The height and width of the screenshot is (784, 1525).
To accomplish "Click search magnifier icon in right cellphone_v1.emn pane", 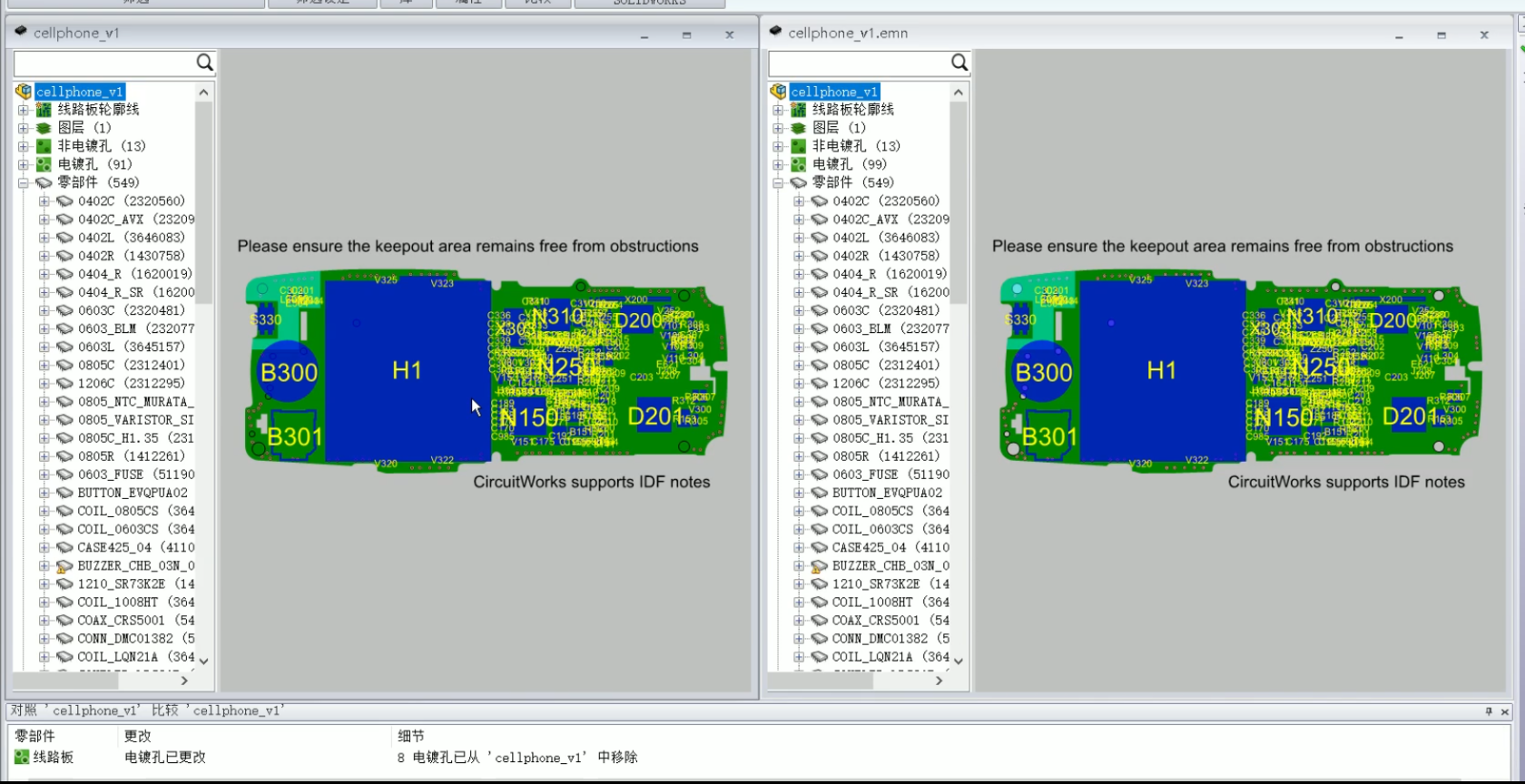I will click(x=959, y=63).
